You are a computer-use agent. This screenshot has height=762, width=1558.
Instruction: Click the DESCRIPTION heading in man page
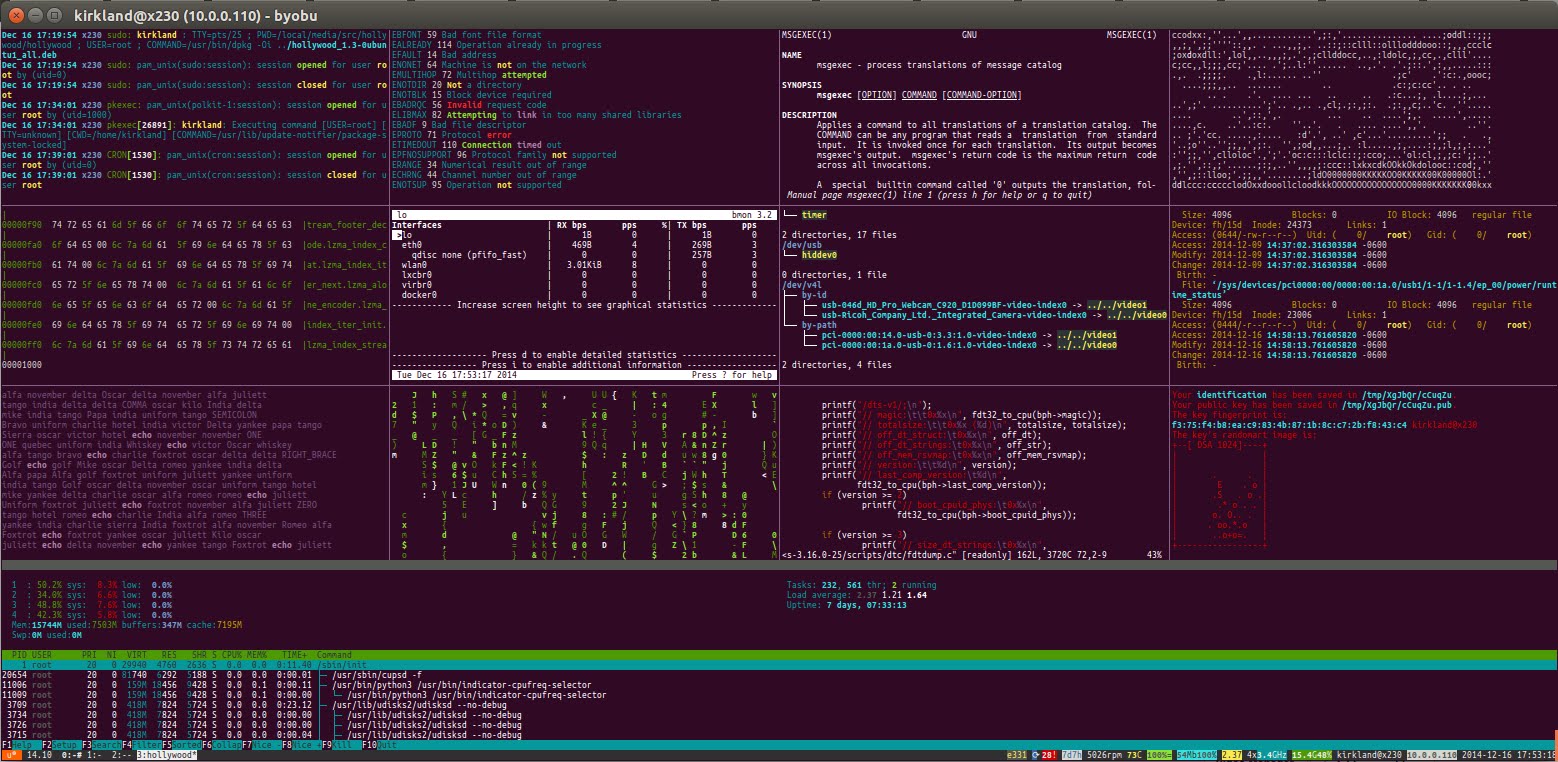pyautogui.click(x=811, y=115)
